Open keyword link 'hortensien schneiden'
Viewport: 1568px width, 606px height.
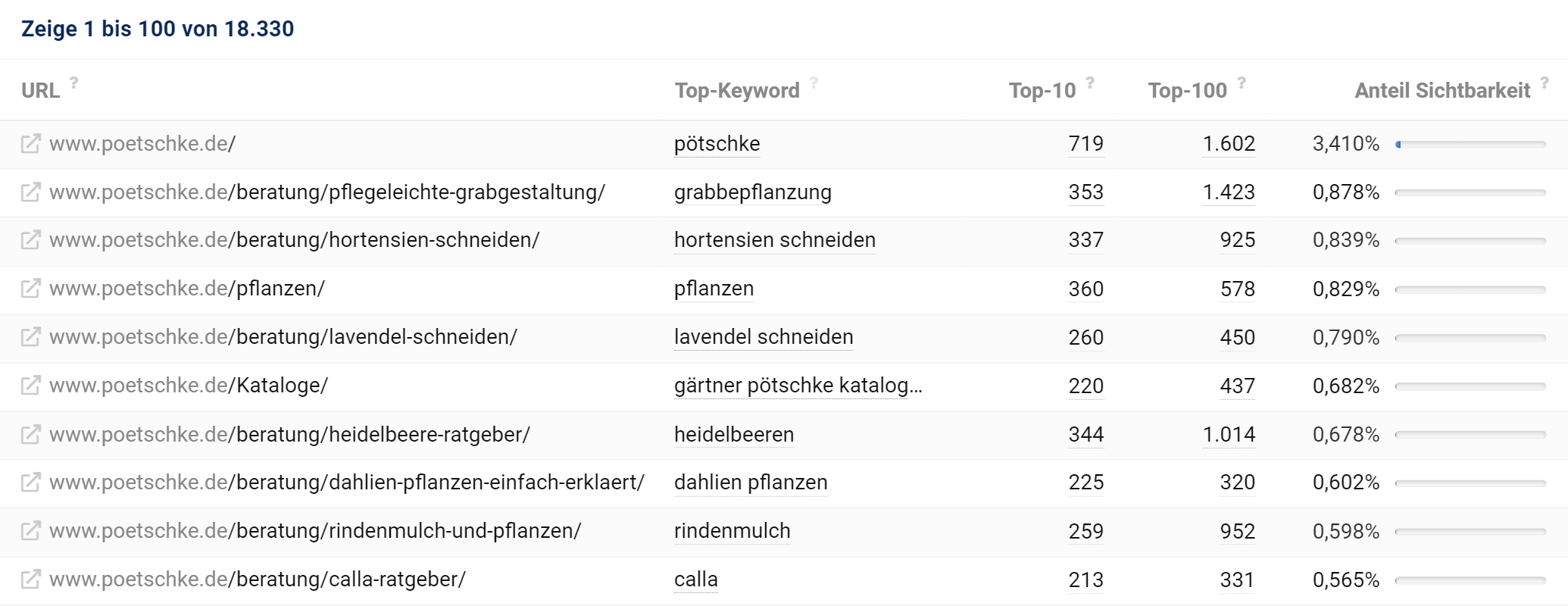774,240
